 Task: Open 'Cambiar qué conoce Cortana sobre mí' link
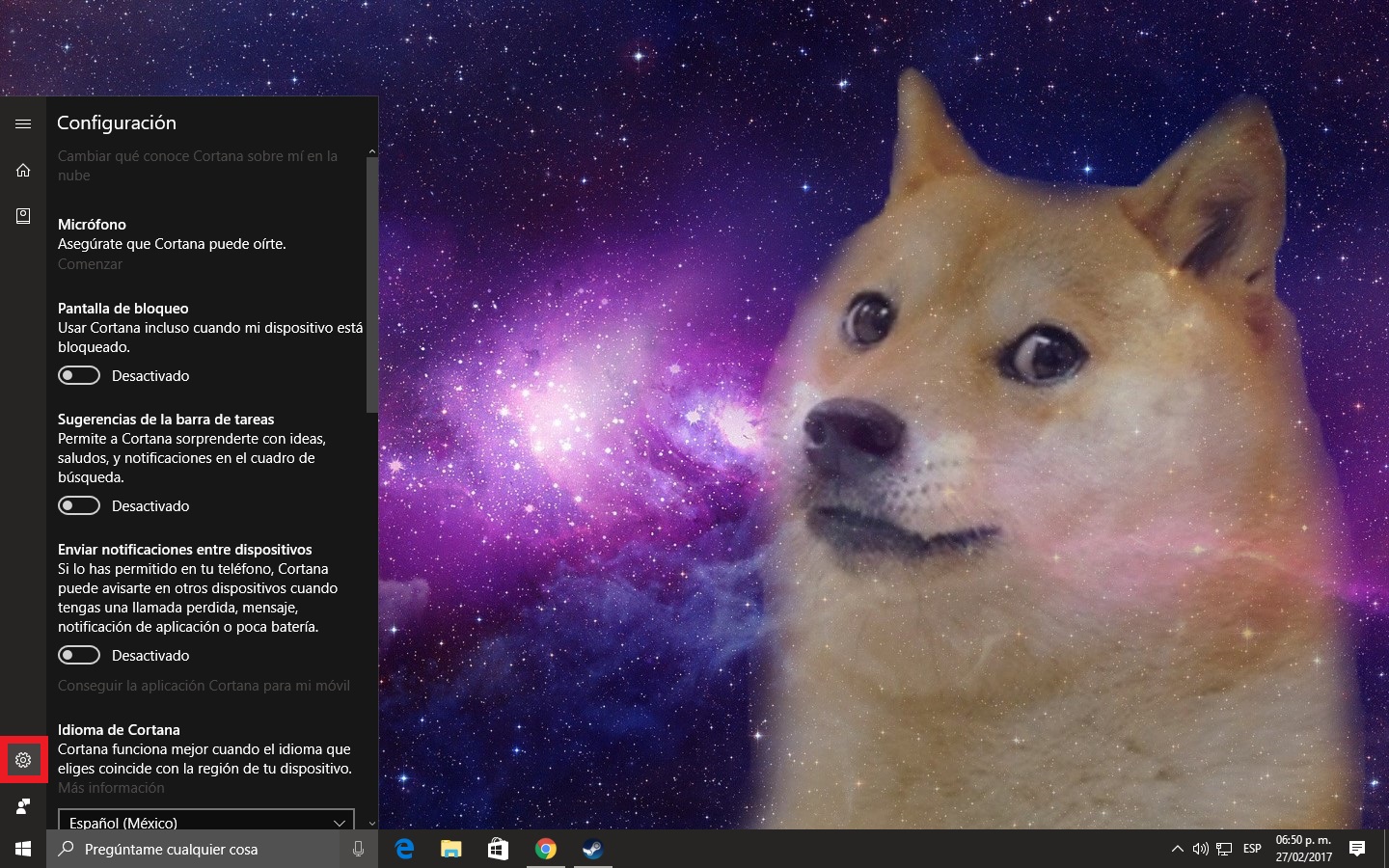pos(198,166)
